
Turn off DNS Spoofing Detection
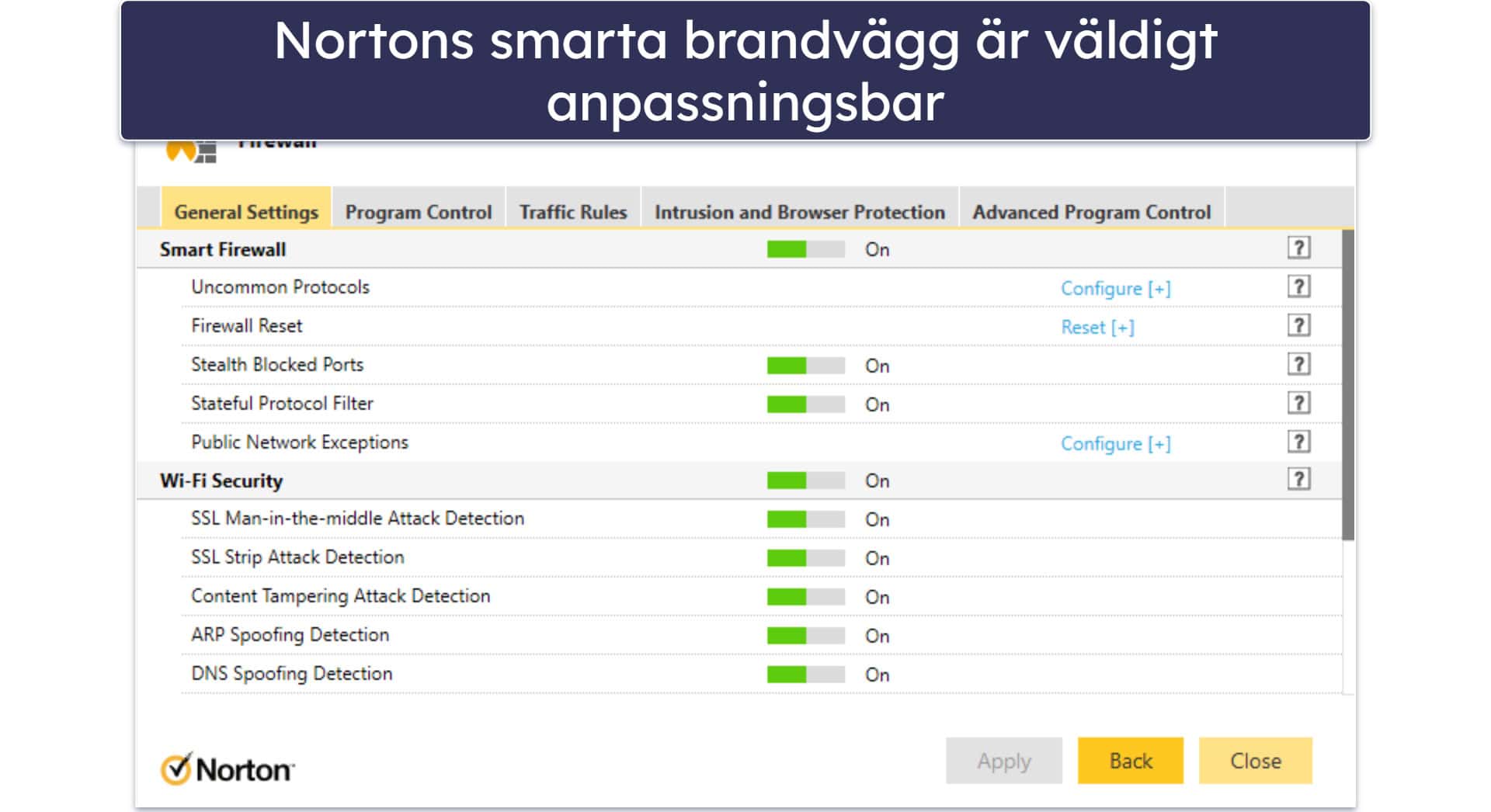point(805,675)
